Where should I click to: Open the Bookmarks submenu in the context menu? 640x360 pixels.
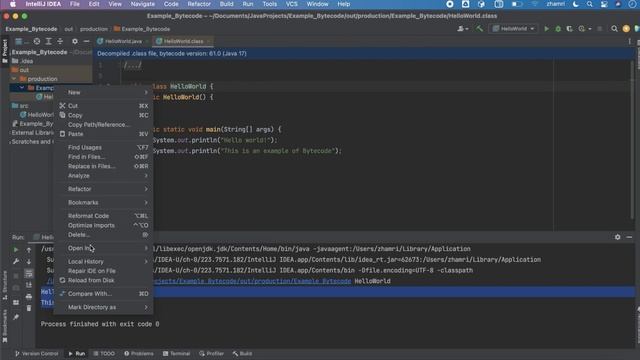[104, 202]
